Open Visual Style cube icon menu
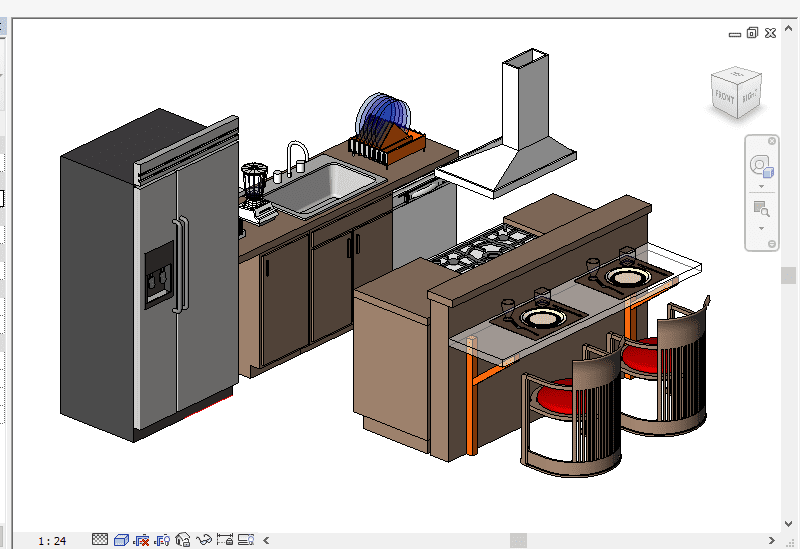 (x=121, y=540)
